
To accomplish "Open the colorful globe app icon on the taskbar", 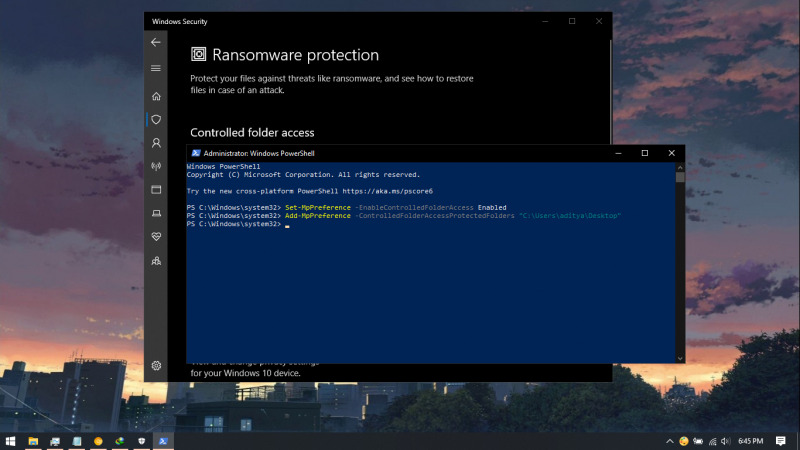I will [120, 441].
